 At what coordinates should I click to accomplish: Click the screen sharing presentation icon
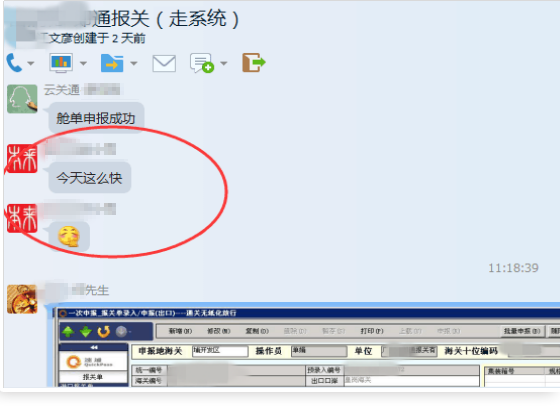coord(61,63)
